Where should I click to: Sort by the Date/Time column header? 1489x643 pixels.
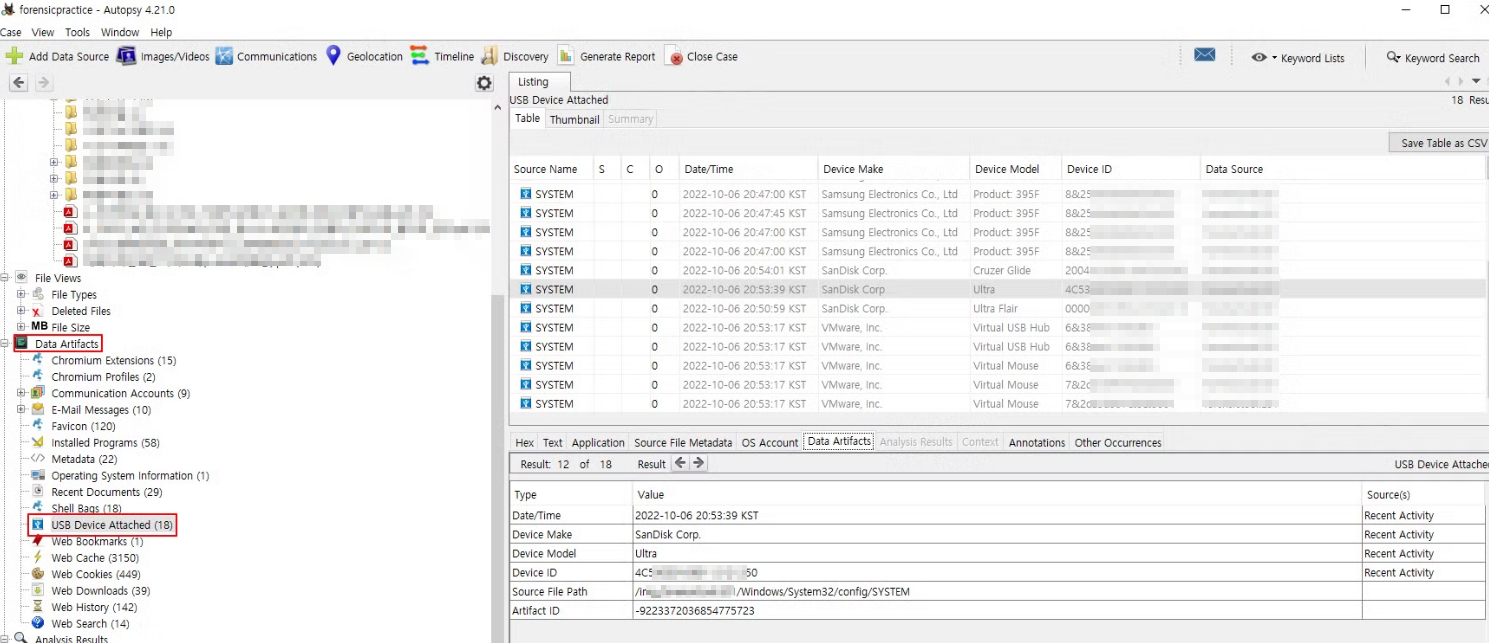click(747, 169)
